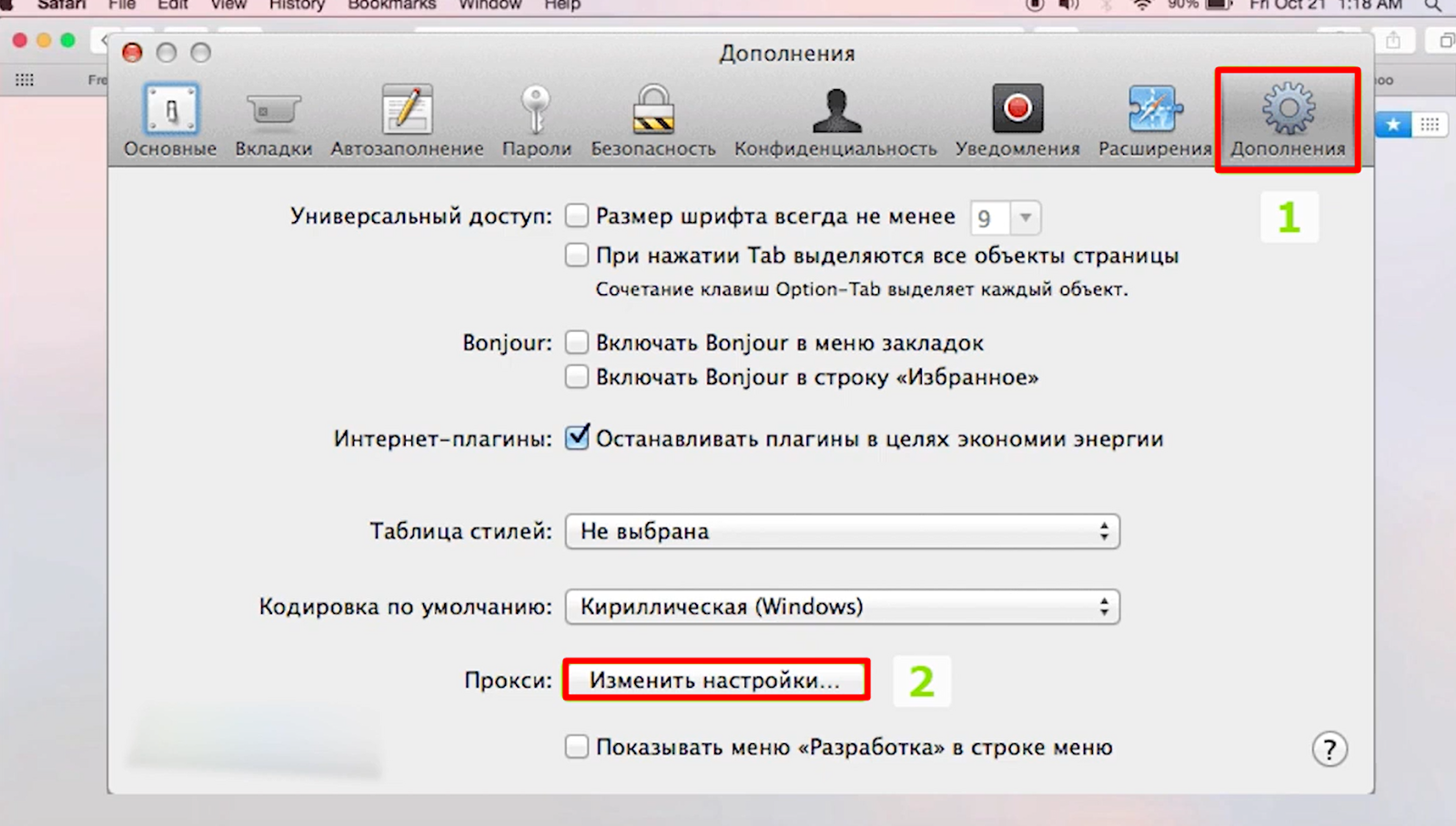Viewport: 1456px width, 826px height.
Task: Open the Safari menu in menu bar
Action: [x=61, y=5]
